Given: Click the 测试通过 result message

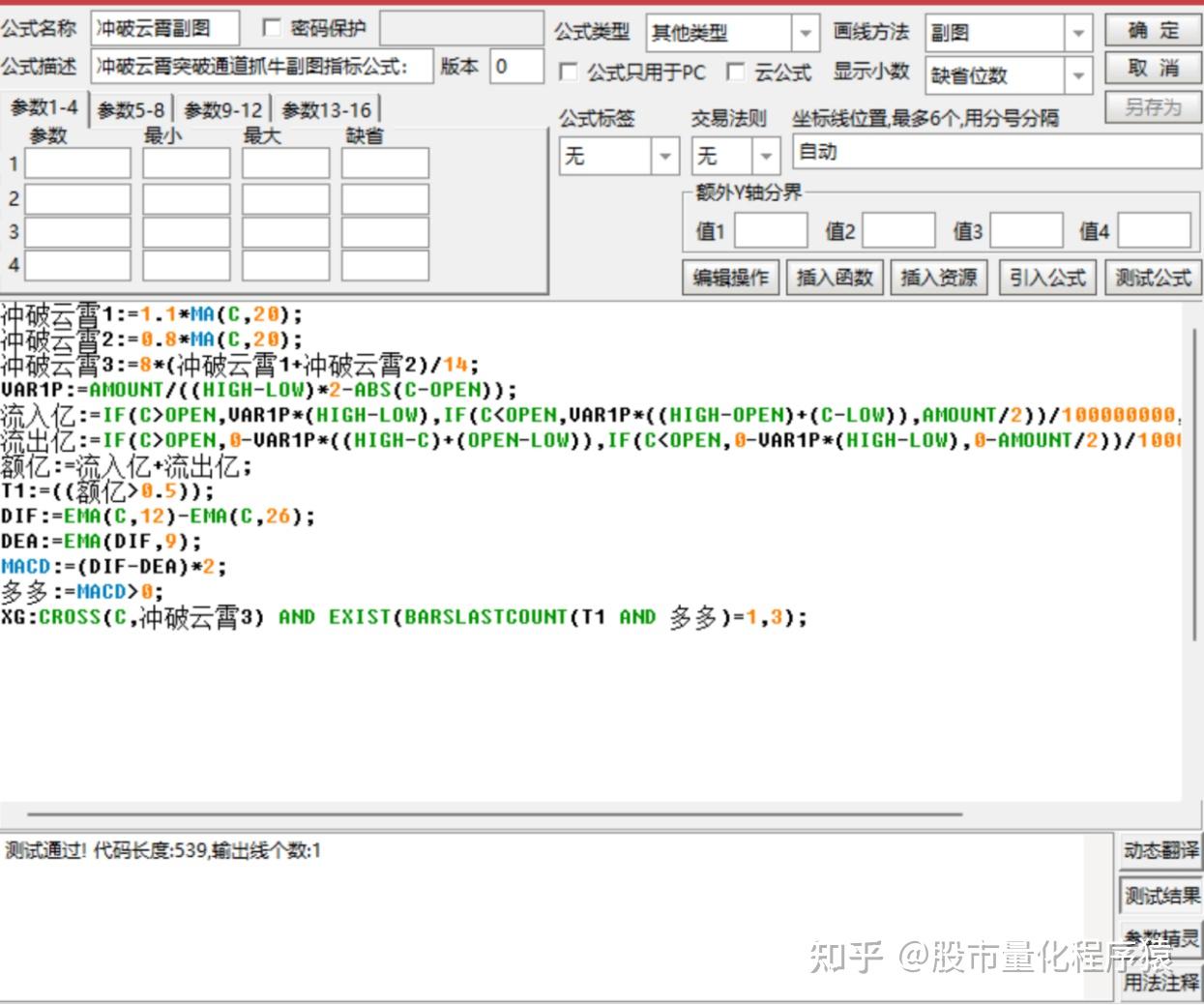Looking at the screenshot, I should 162,851.
